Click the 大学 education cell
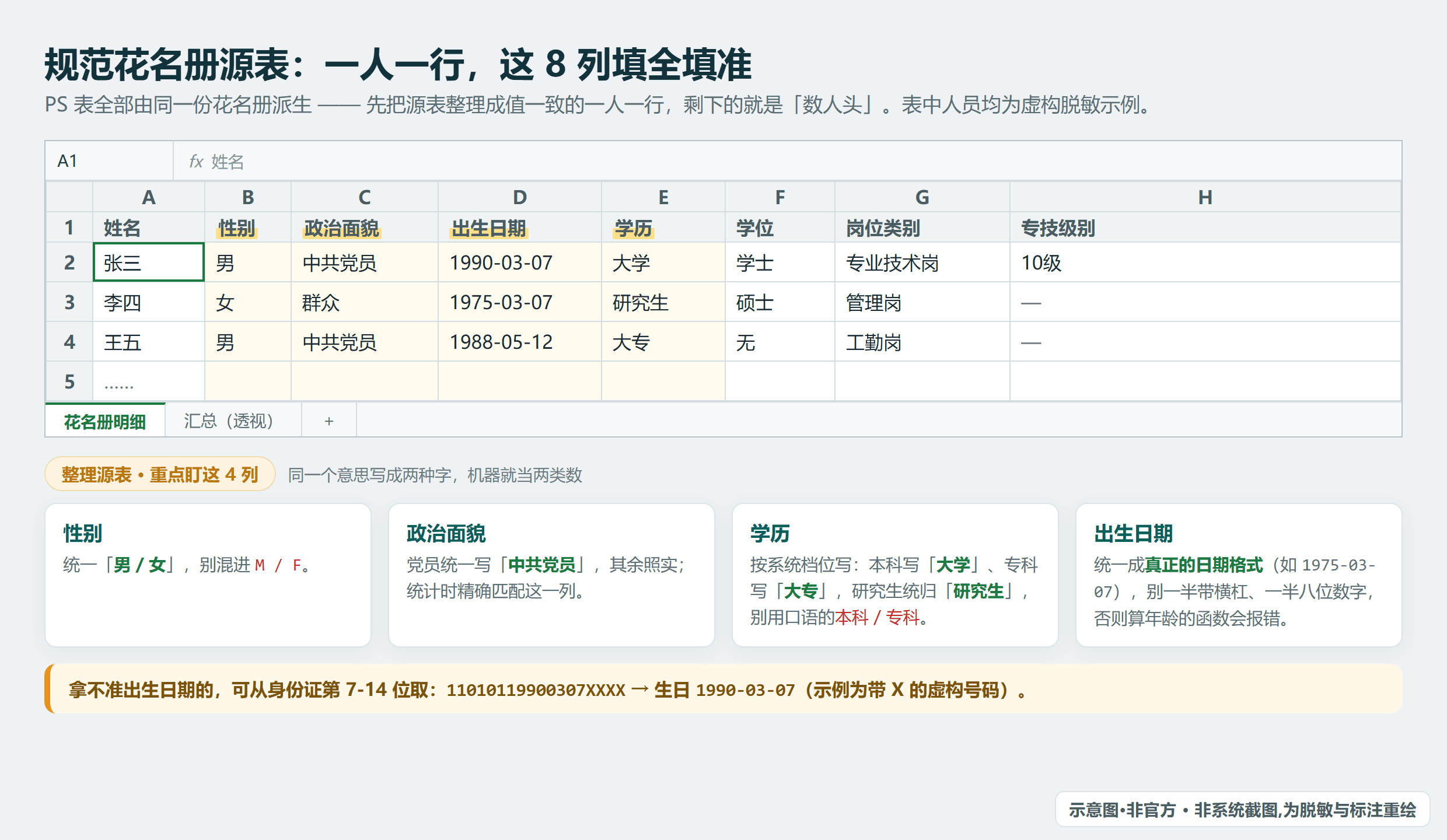The image size is (1447, 840). pyautogui.click(x=663, y=262)
